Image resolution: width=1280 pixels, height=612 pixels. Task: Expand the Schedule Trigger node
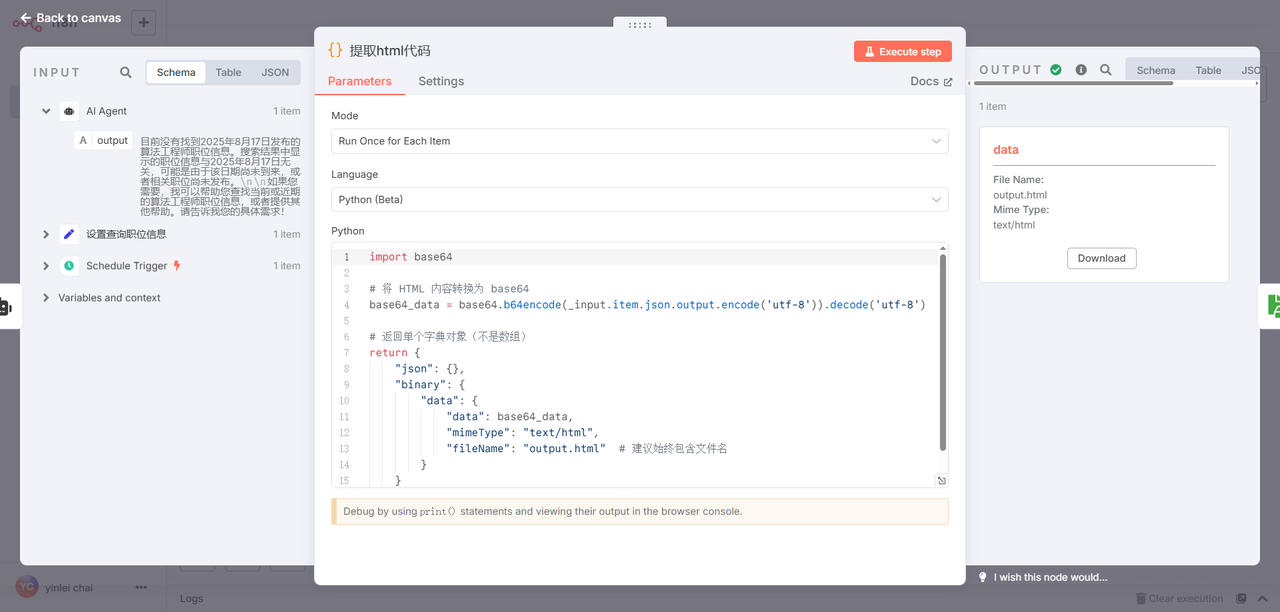point(46,266)
